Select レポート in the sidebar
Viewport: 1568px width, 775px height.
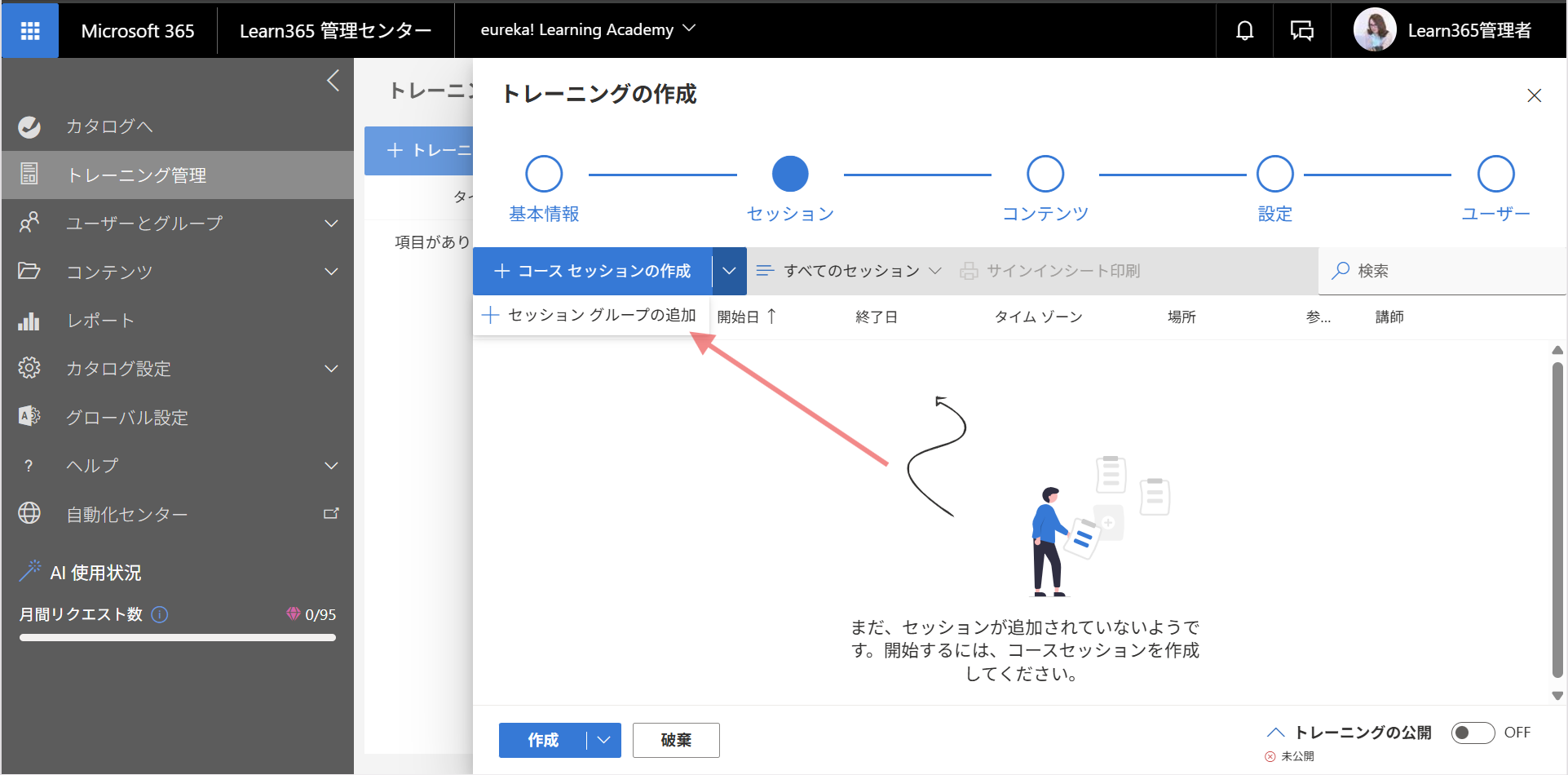pos(178,321)
